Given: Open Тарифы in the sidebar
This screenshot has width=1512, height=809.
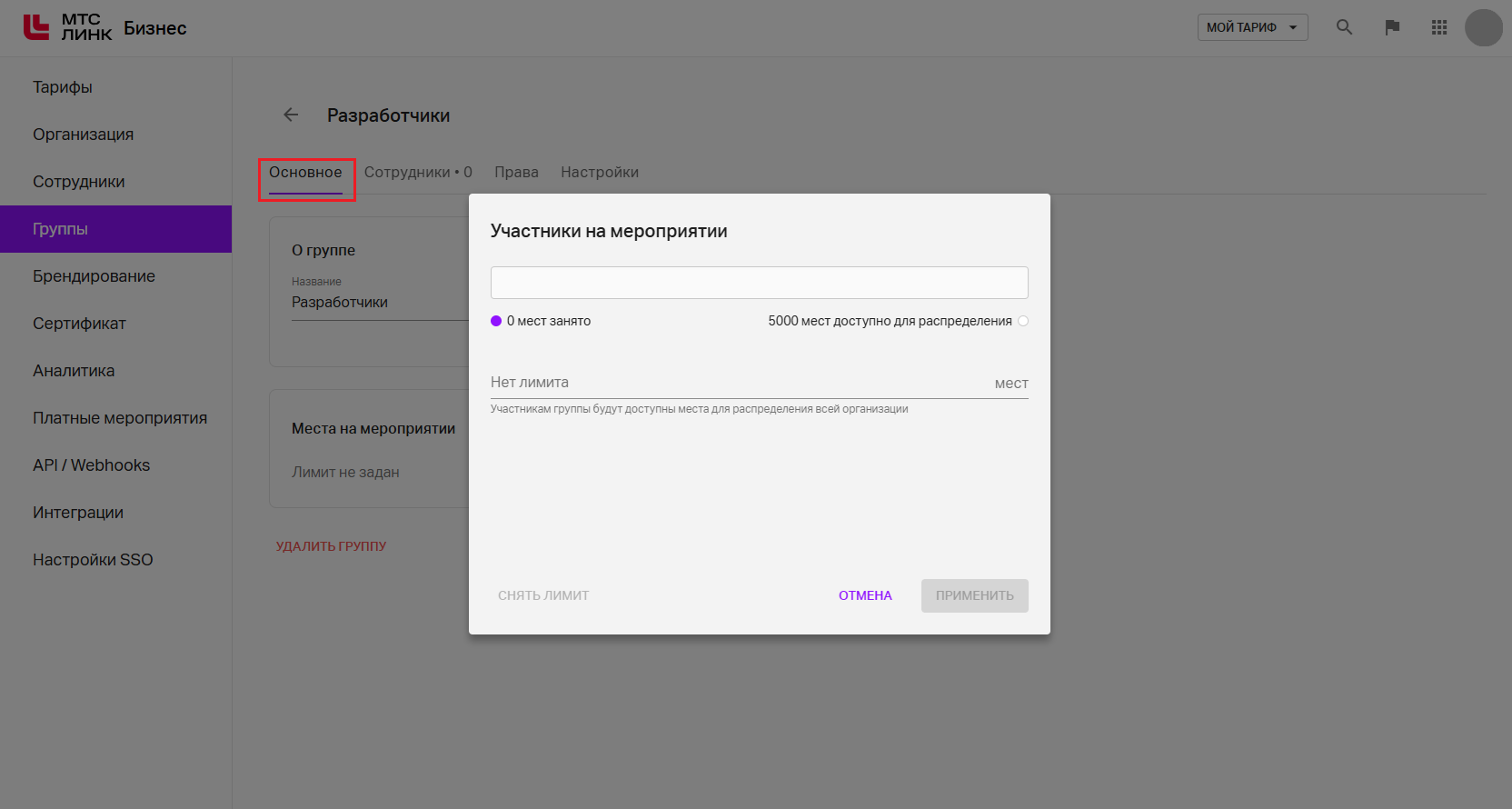Looking at the screenshot, I should pos(63,87).
